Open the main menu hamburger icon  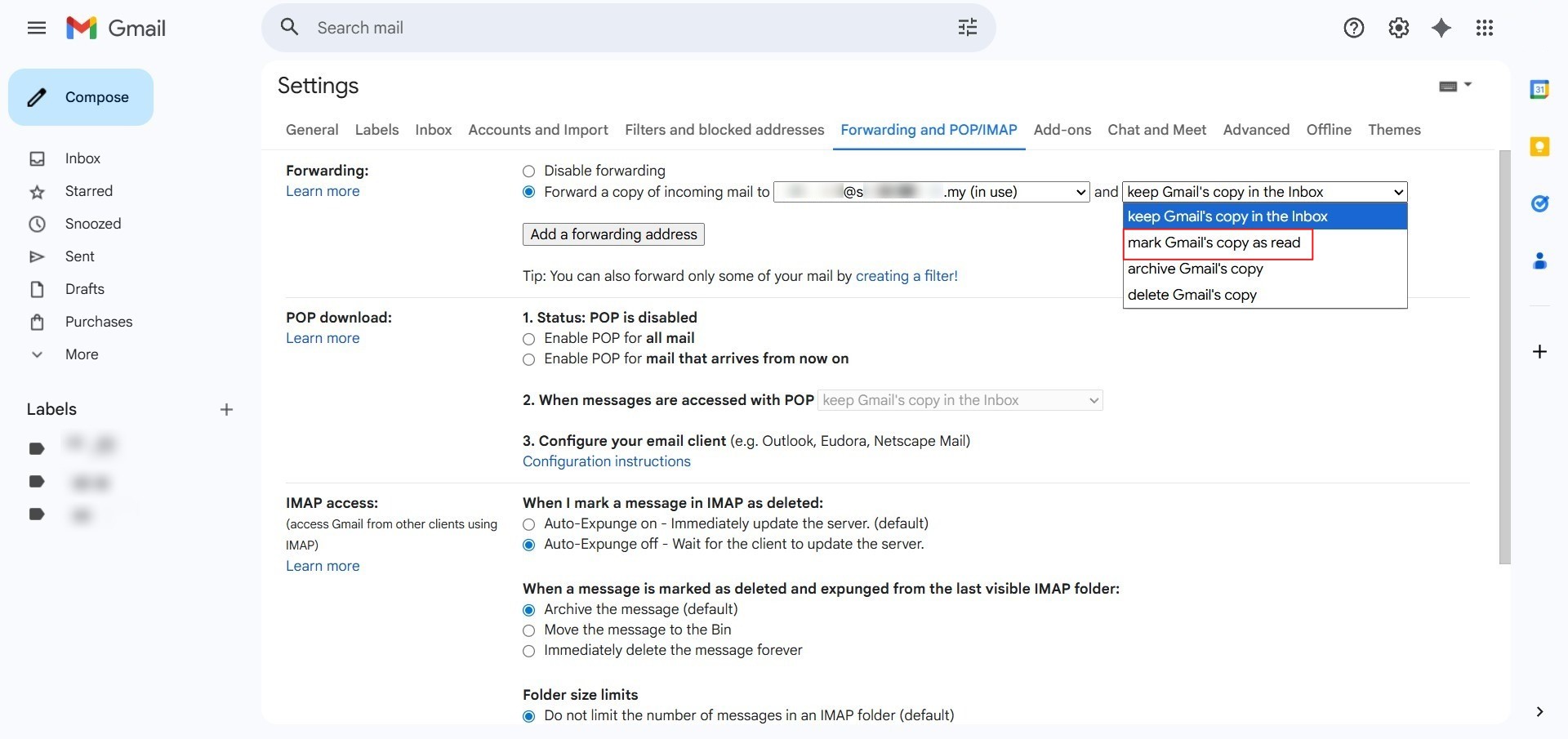point(37,28)
